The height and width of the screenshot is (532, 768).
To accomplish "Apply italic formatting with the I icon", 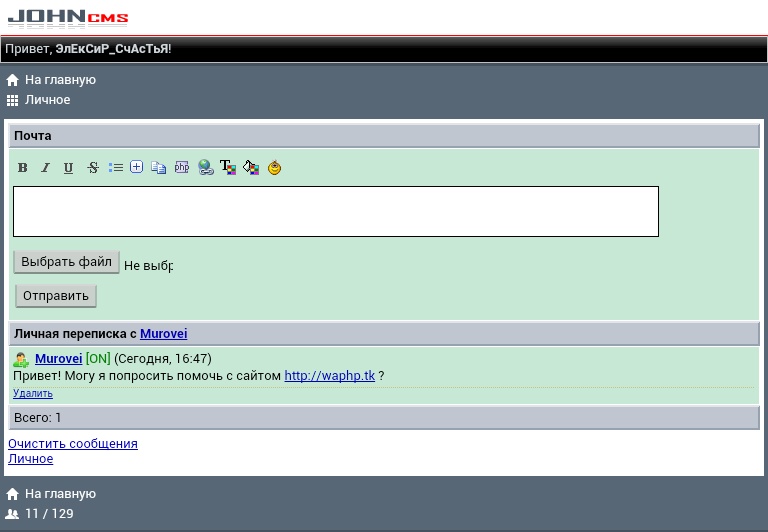I will click(45, 168).
